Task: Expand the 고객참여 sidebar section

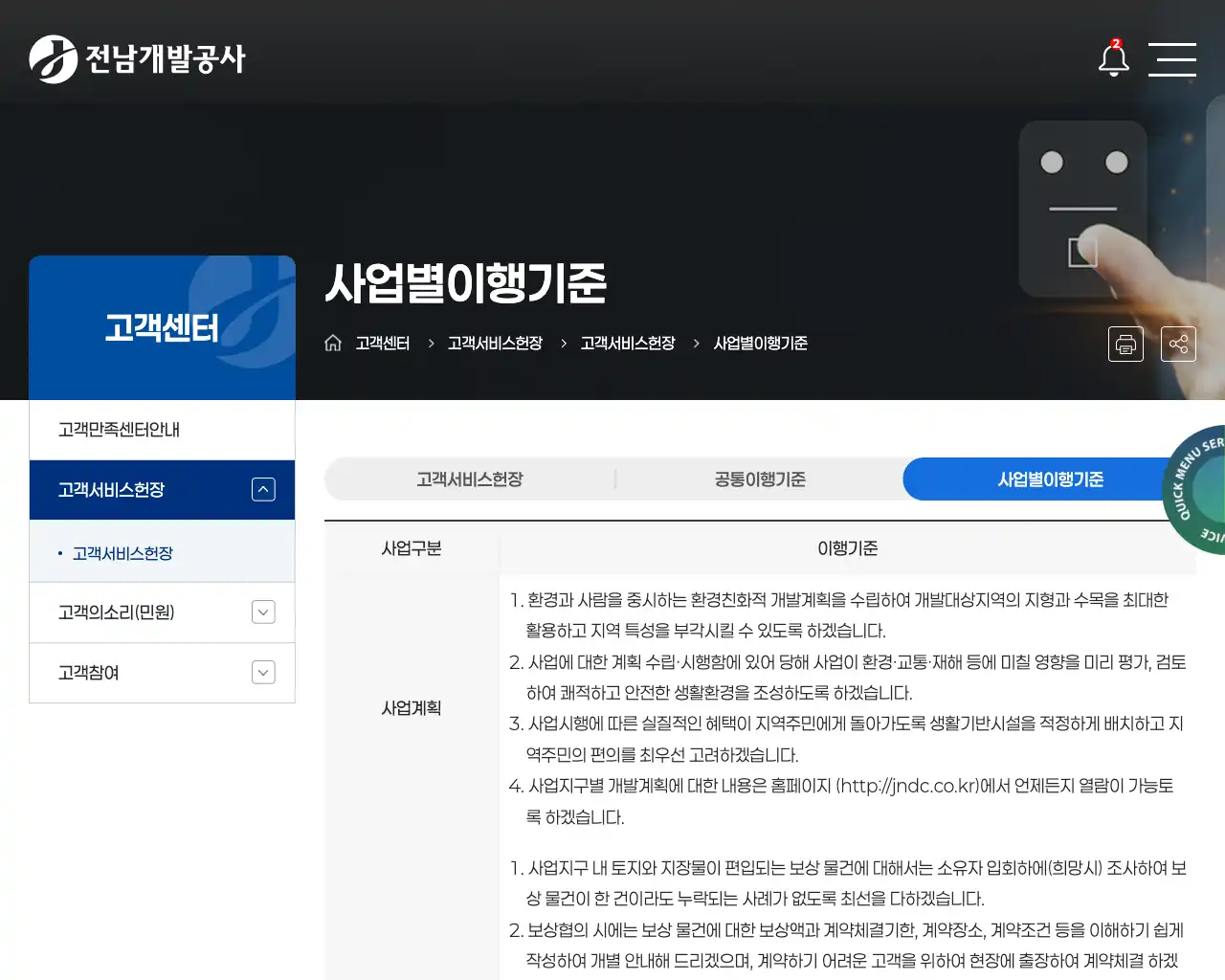Action: coord(263,673)
